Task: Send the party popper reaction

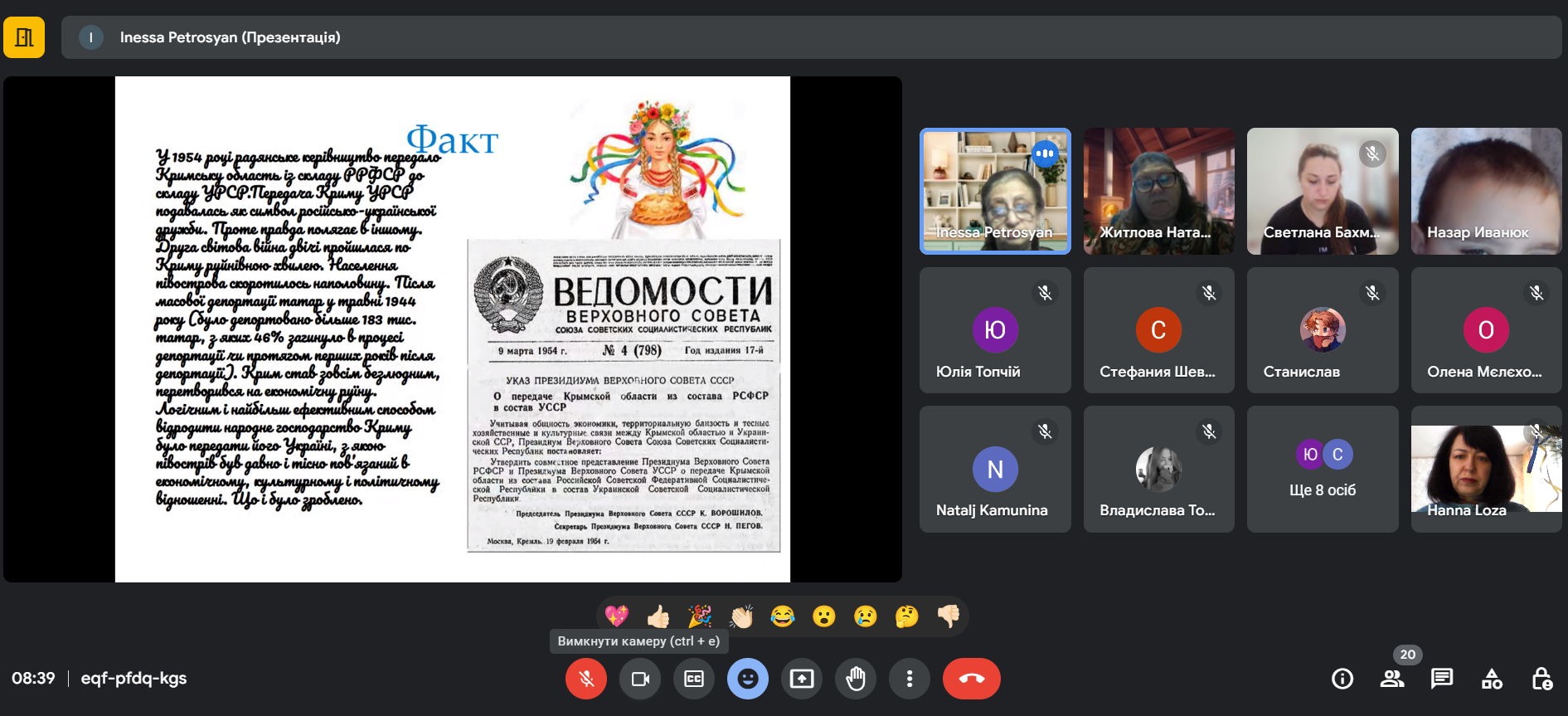Action: click(700, 616)
